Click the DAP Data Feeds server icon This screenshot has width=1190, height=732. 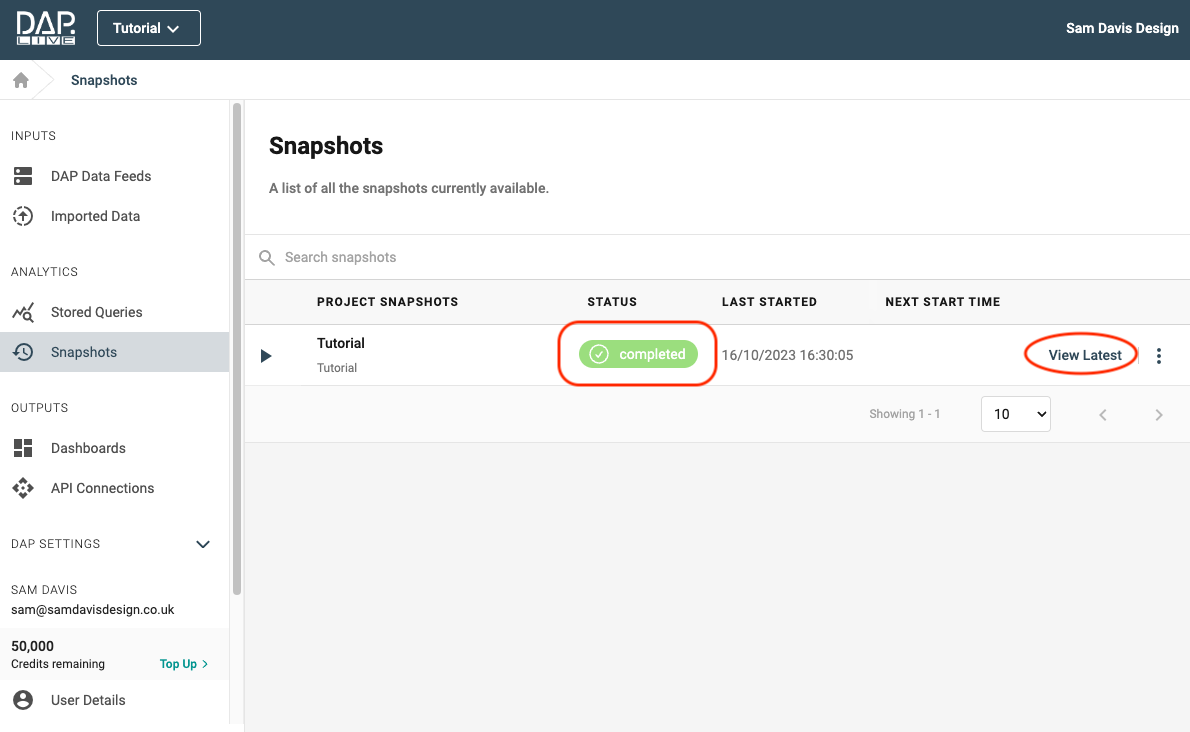pos(23,176)
